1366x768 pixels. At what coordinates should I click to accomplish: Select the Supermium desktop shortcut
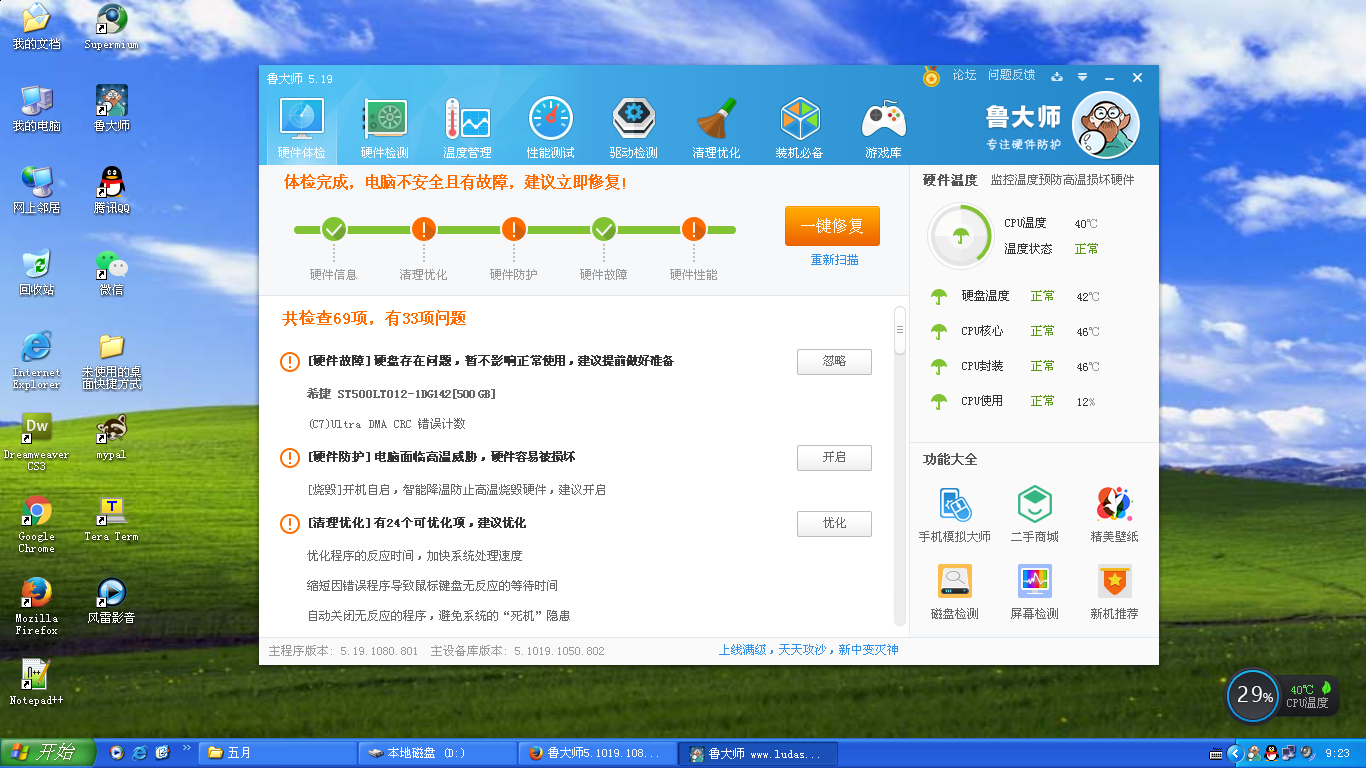(111, 27)
